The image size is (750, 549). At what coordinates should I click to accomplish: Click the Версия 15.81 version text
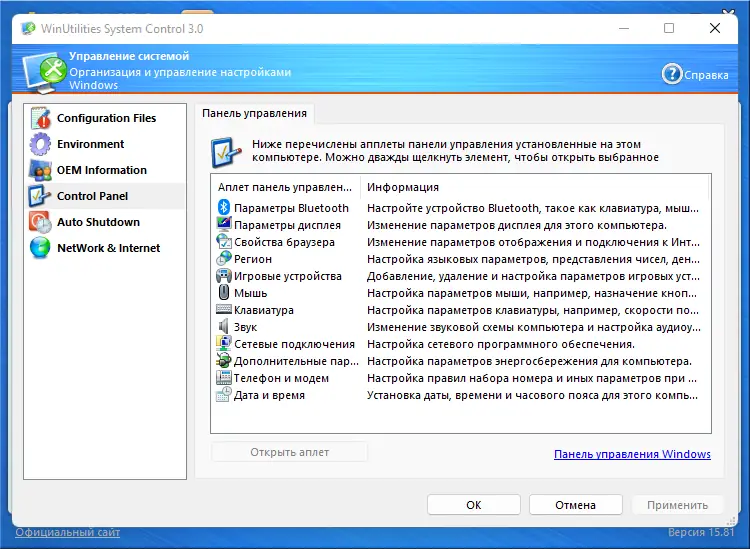701,532
